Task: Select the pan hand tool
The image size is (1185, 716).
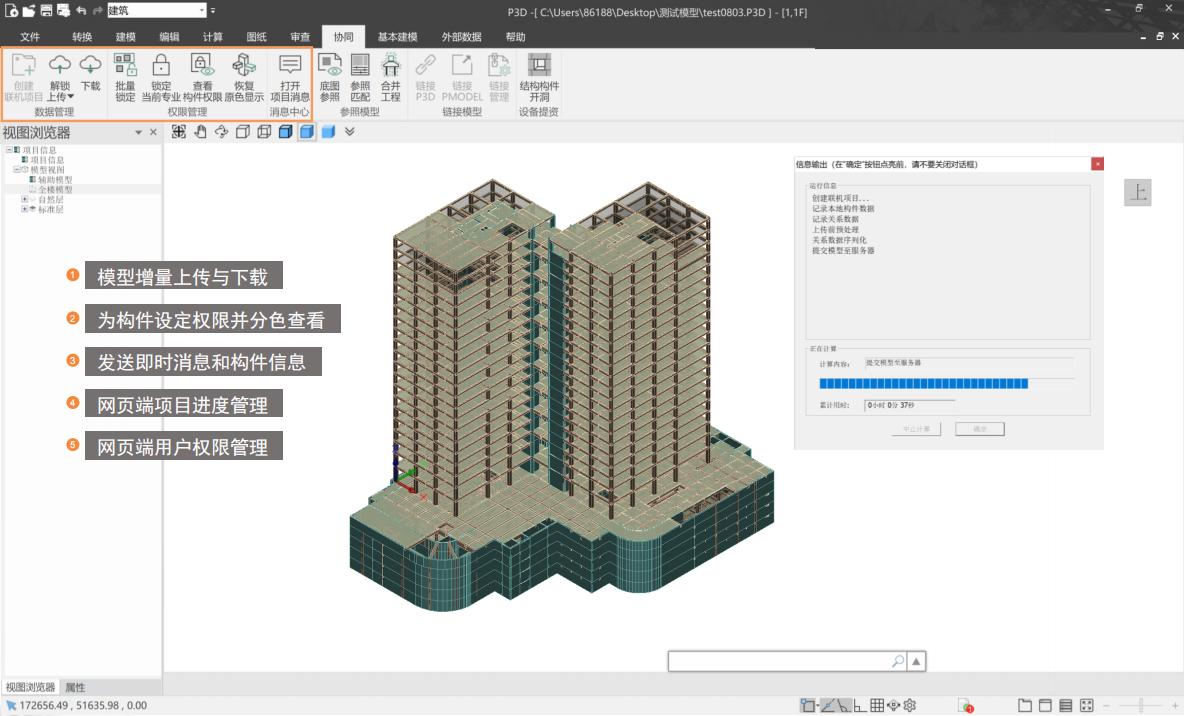Action: tap(200, 132)
